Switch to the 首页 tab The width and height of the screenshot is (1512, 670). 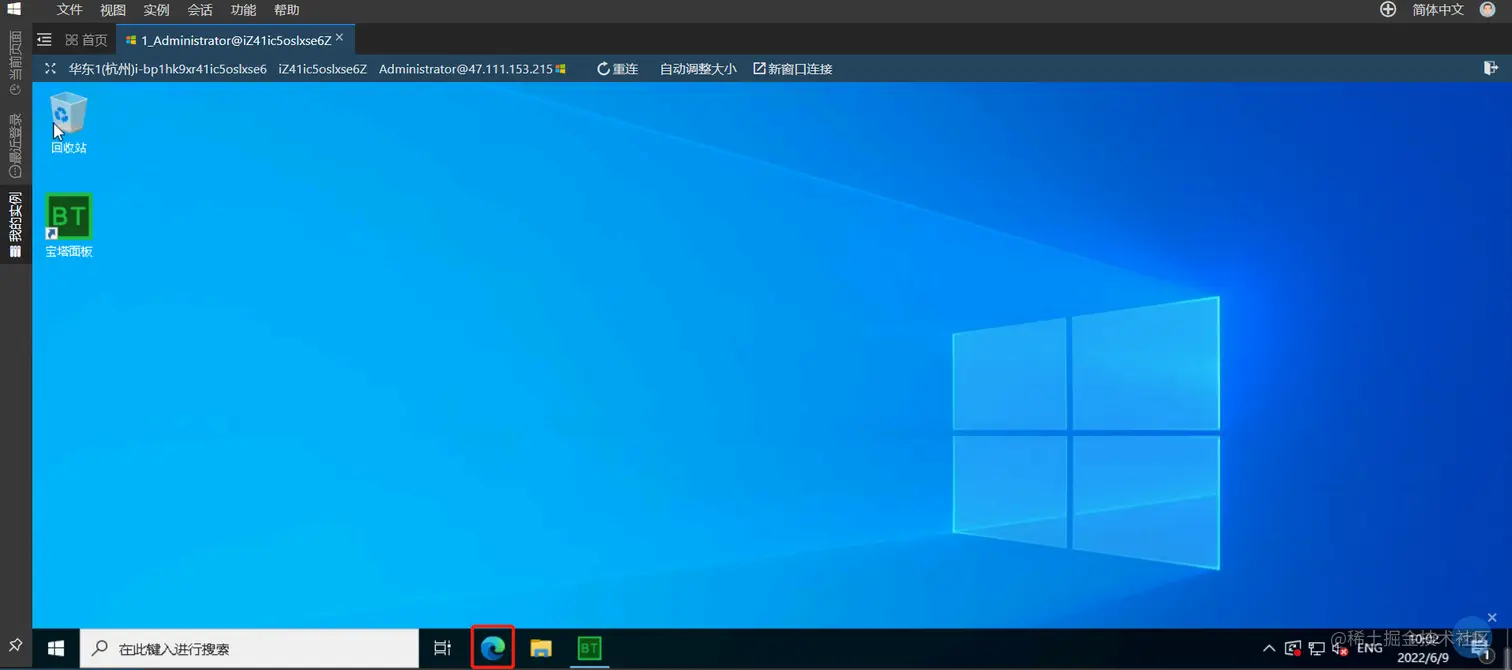point(87,40)
